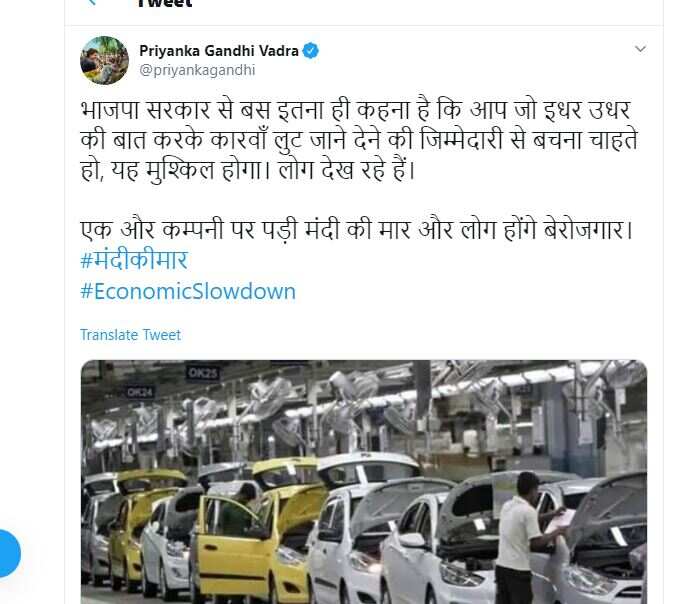Viewport: 677px width, 604px height.
Task: Go back using the arrow beside Tweet header
Action: pyautogui.click(x=92, y=2)
